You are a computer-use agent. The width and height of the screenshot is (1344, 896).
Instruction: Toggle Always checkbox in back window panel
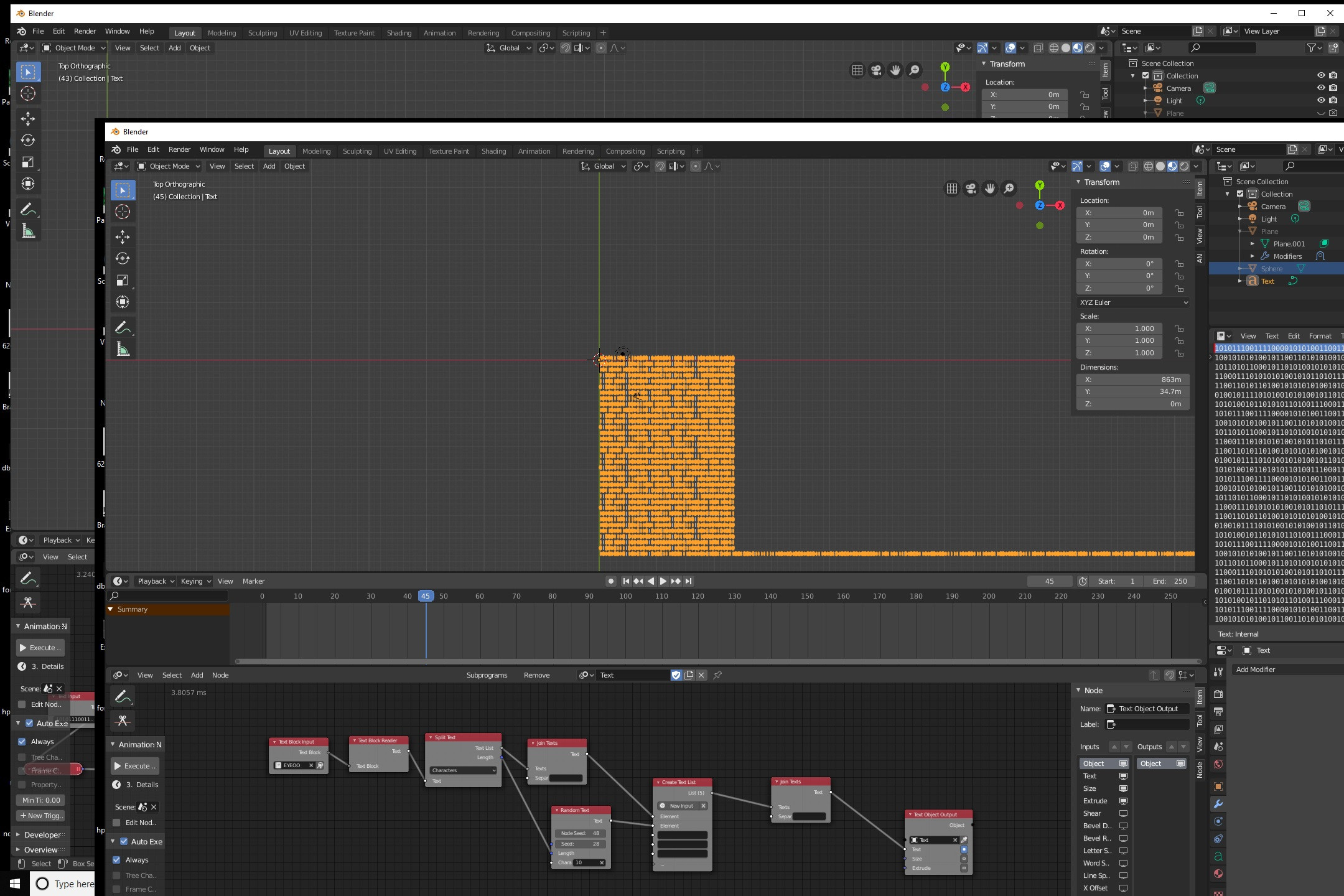[22, 742]
